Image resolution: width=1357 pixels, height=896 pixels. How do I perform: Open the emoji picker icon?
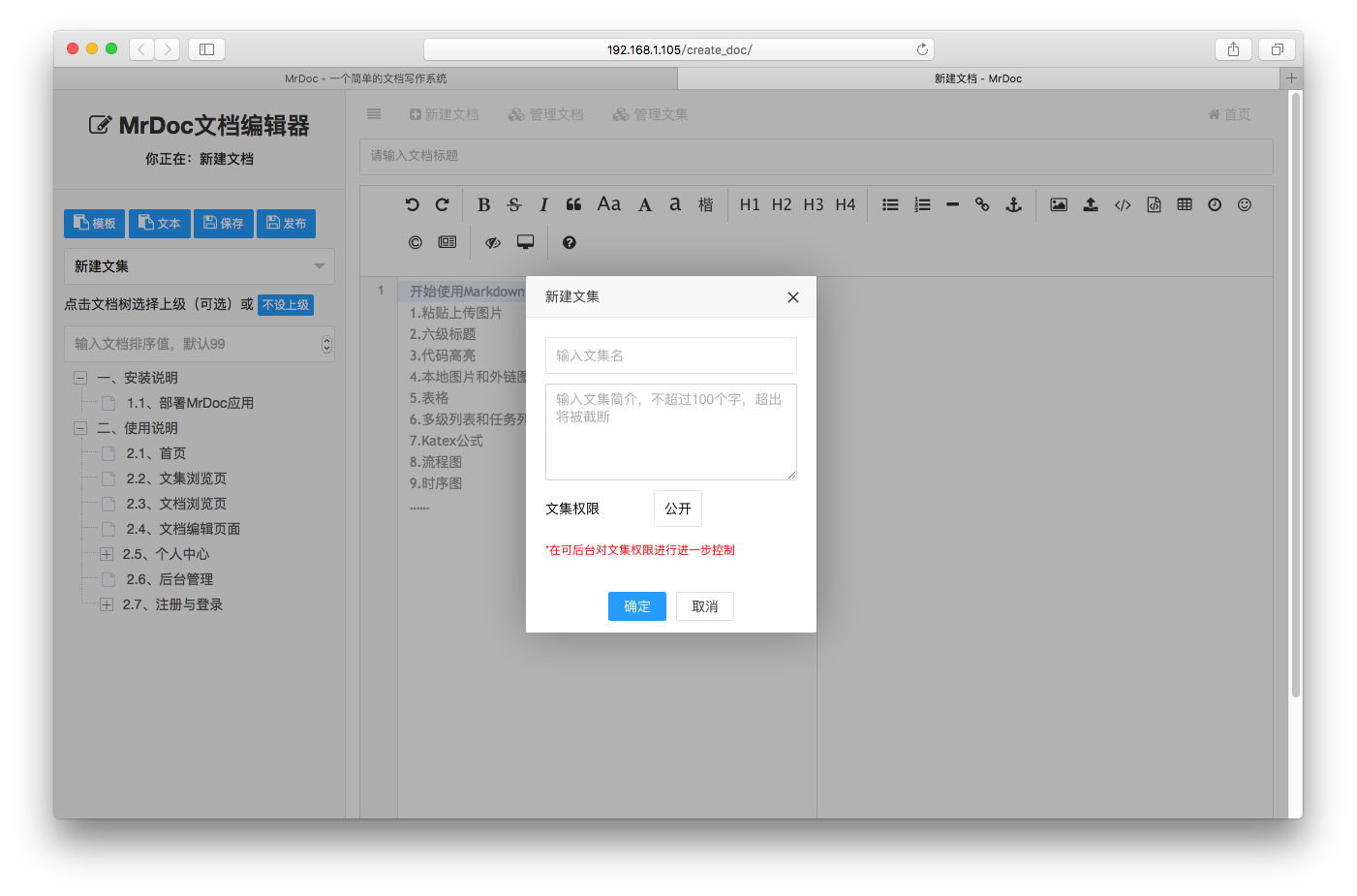pyautogui.click(x=1245, y=204)
